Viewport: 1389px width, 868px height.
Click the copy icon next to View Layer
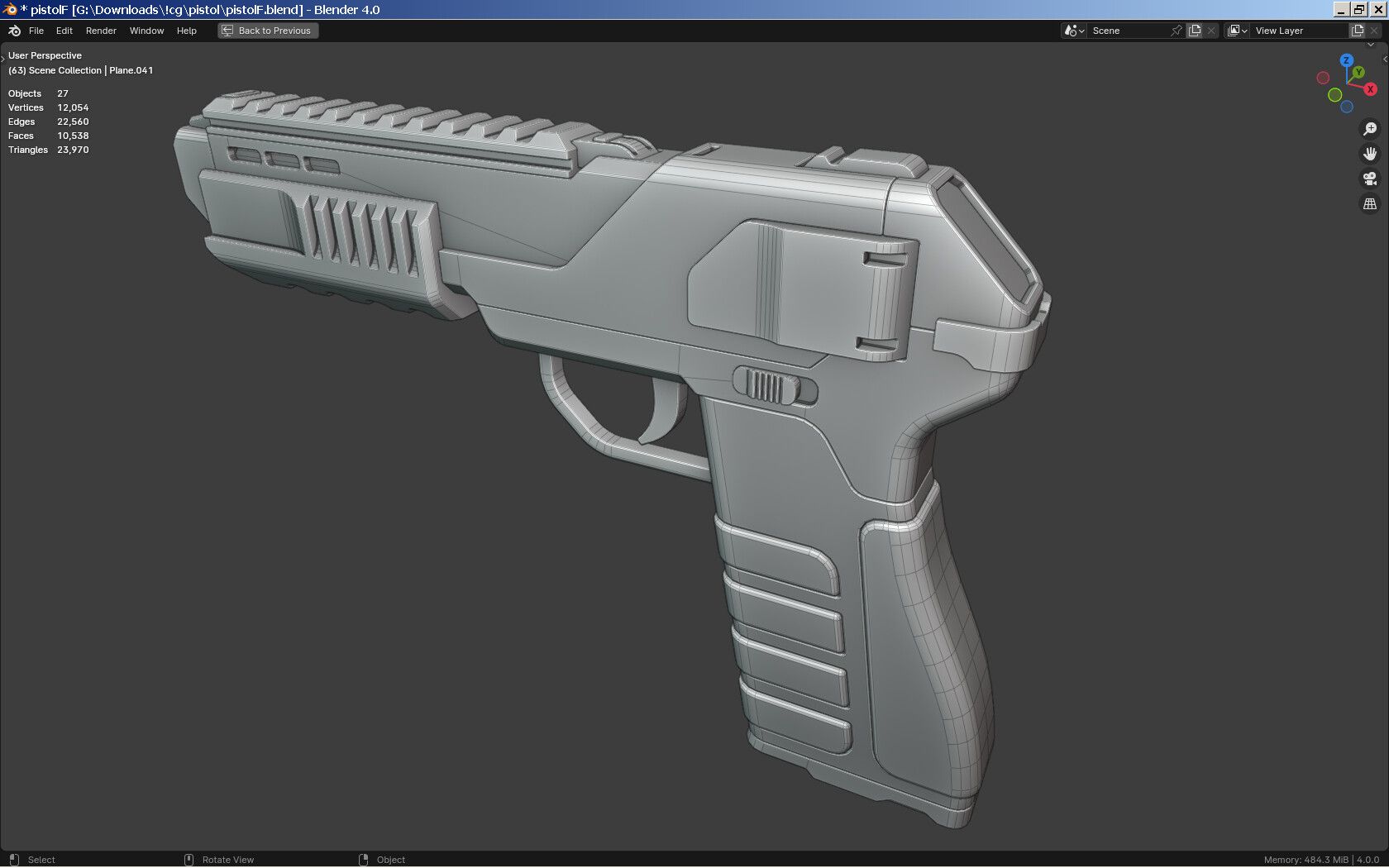pyautogui.click(x=1357, y=30)
